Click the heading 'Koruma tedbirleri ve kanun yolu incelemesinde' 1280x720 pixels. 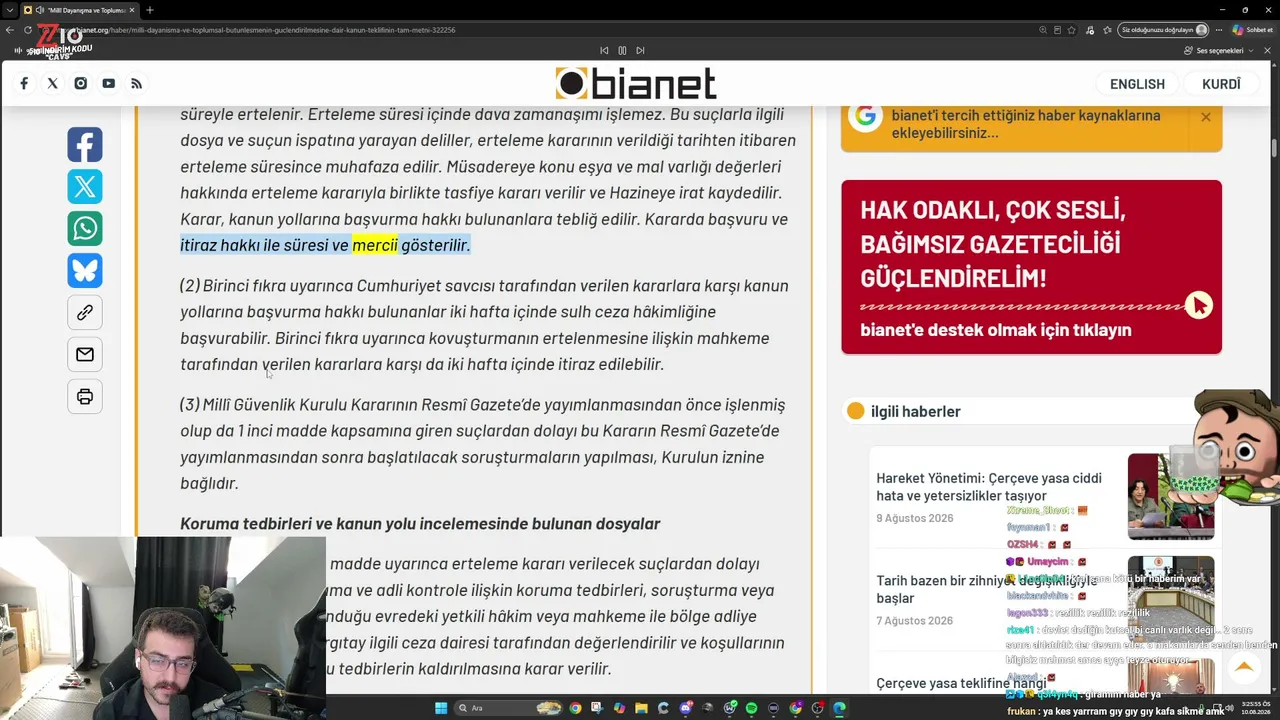[420, 524]
